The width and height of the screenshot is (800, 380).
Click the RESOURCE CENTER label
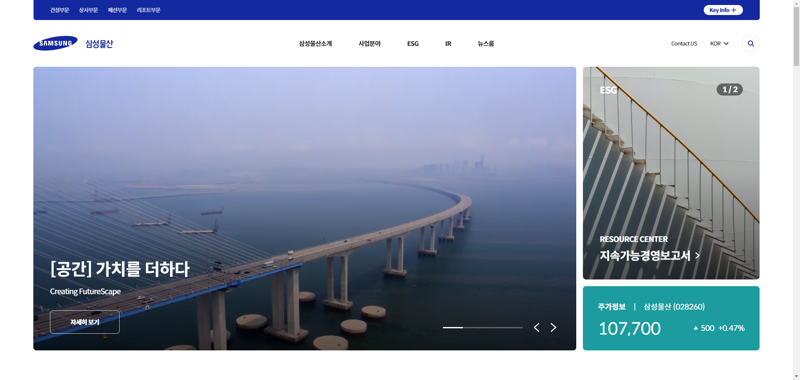[x=634, y=239]
